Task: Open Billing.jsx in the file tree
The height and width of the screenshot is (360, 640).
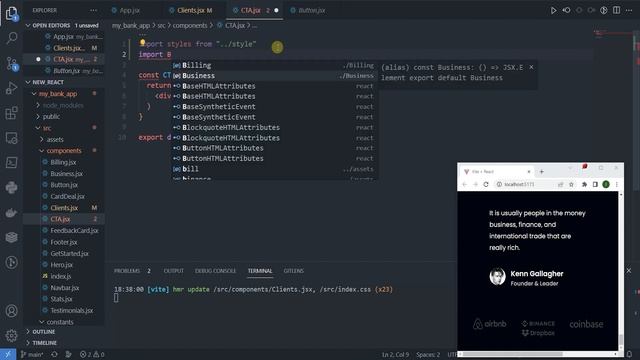Action: click(x=63, y=162)
